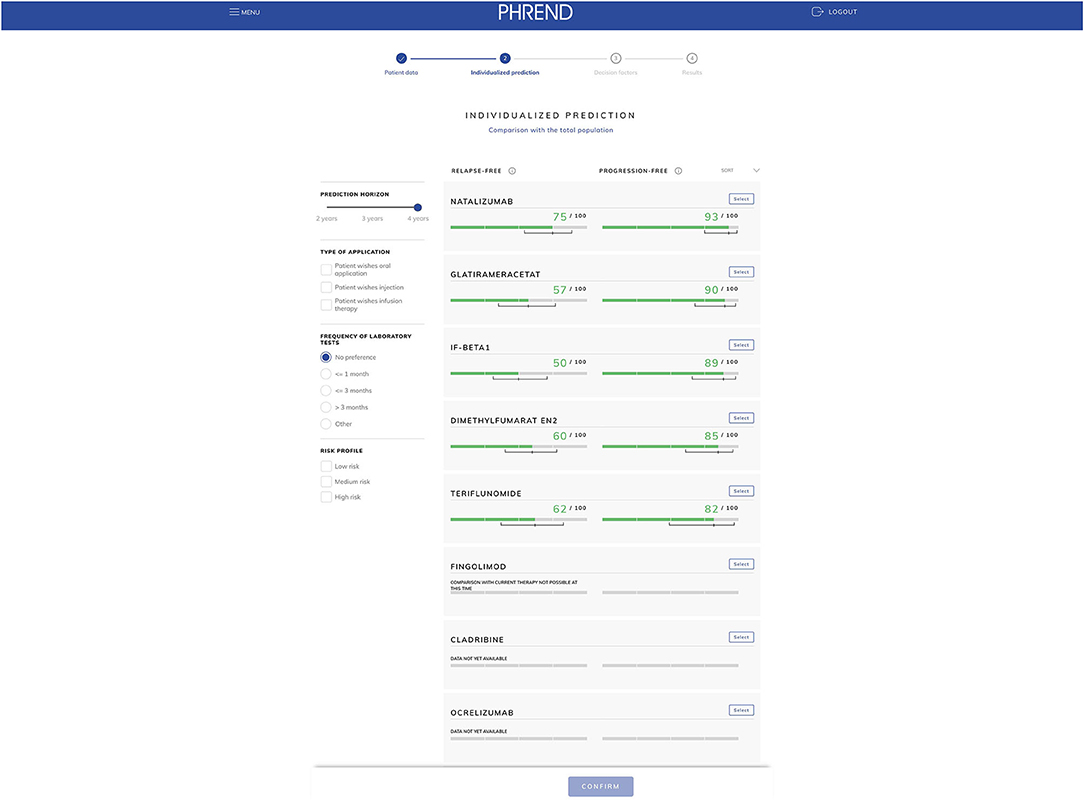Select Glatirameracetat therapy
The image size is (1084, 807).
click(741, 272)
